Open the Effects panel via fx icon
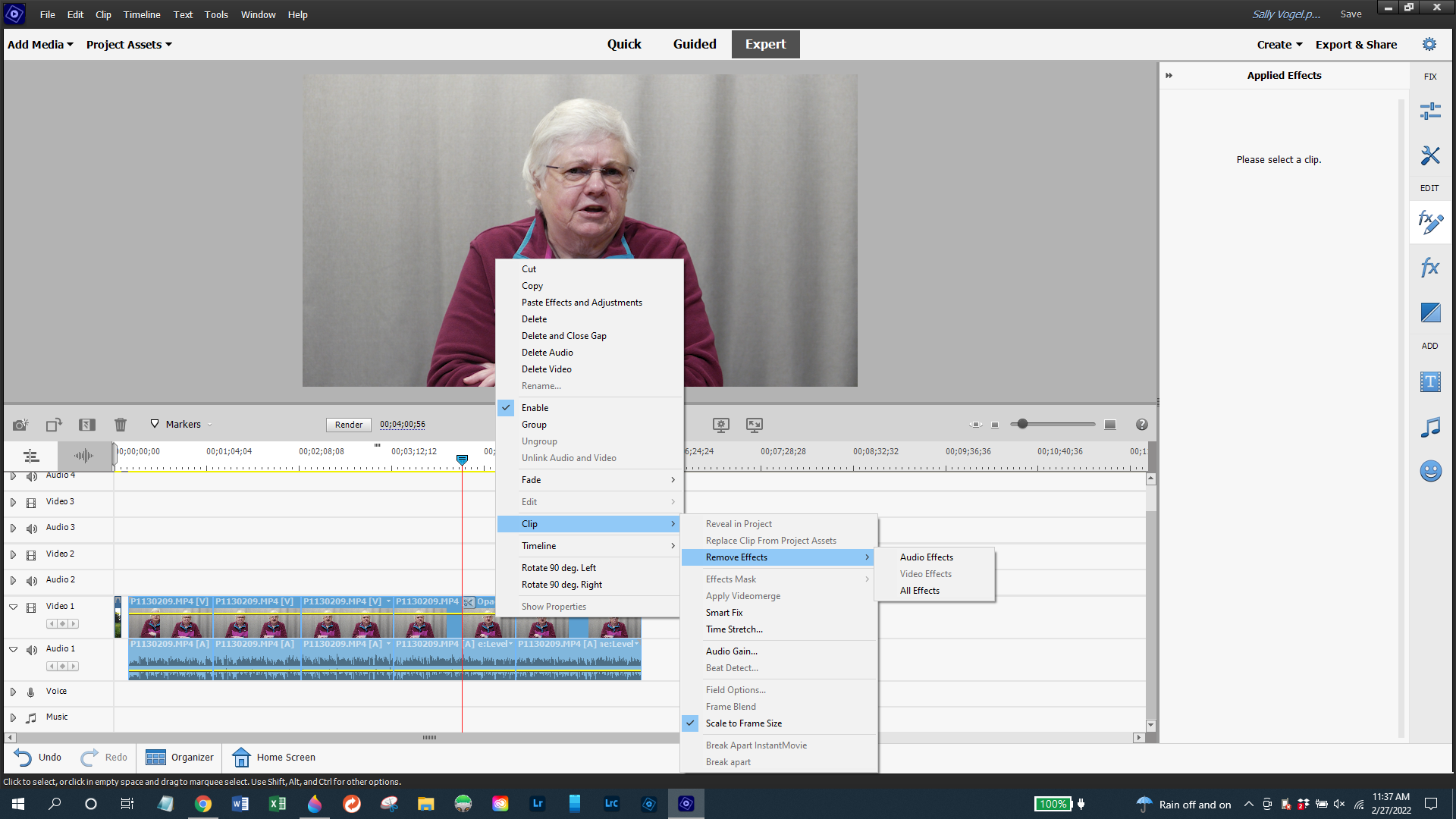 point(1429,267)
